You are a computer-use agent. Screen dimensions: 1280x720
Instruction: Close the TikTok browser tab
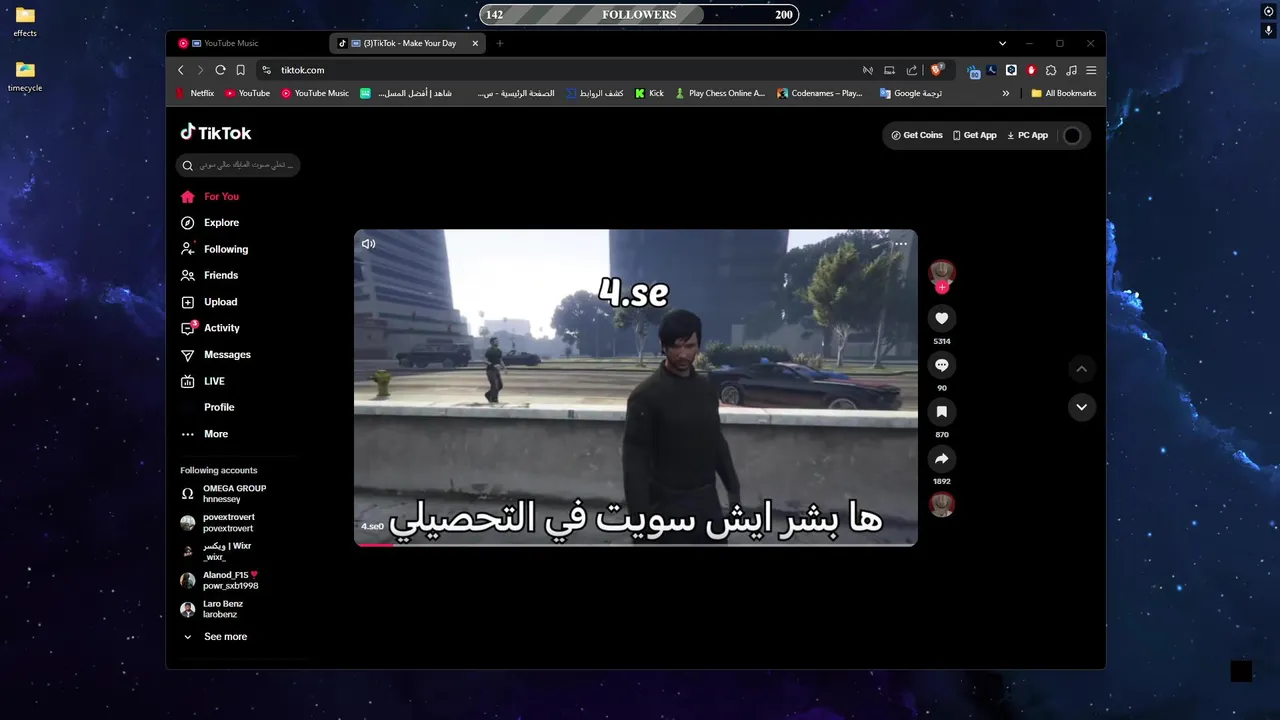pos(475,43)
